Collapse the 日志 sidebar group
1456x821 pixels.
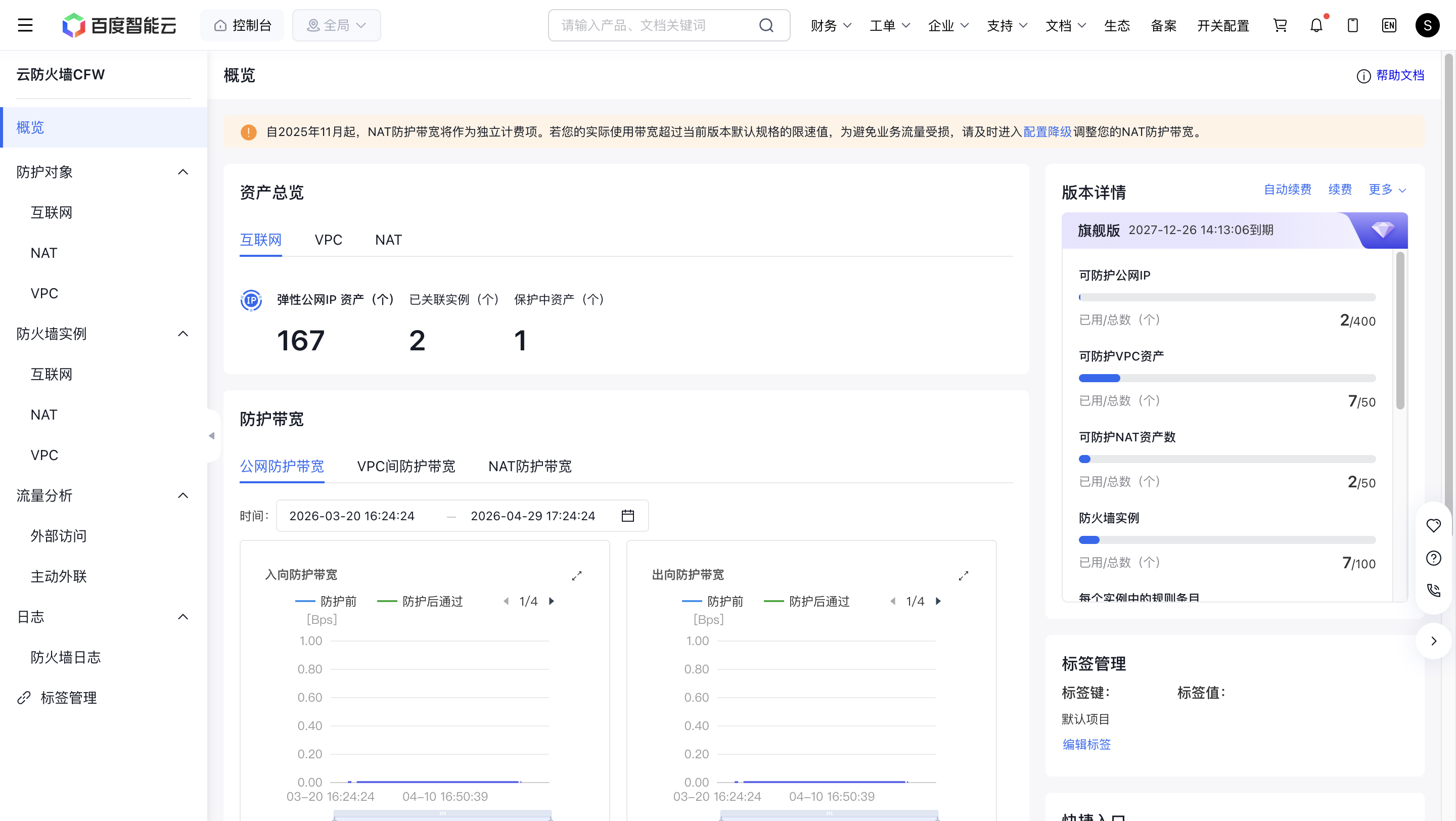pyautogui.click(x=183, y=616)
